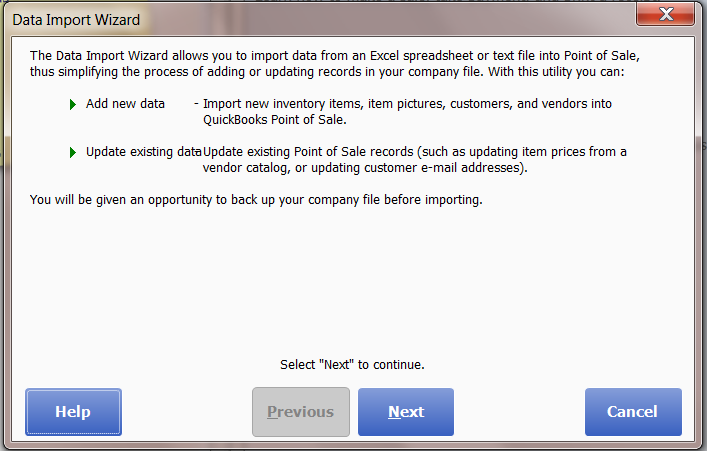Click the Data Import Wizard title text

coord(76,20)
